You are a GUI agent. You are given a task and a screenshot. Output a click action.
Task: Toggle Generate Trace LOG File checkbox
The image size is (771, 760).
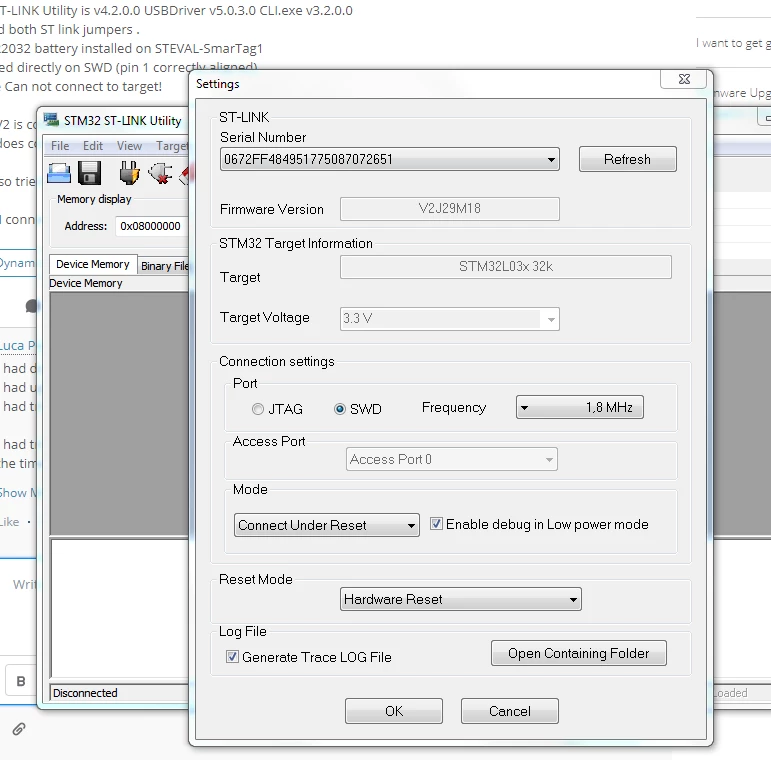pos(232,656)
